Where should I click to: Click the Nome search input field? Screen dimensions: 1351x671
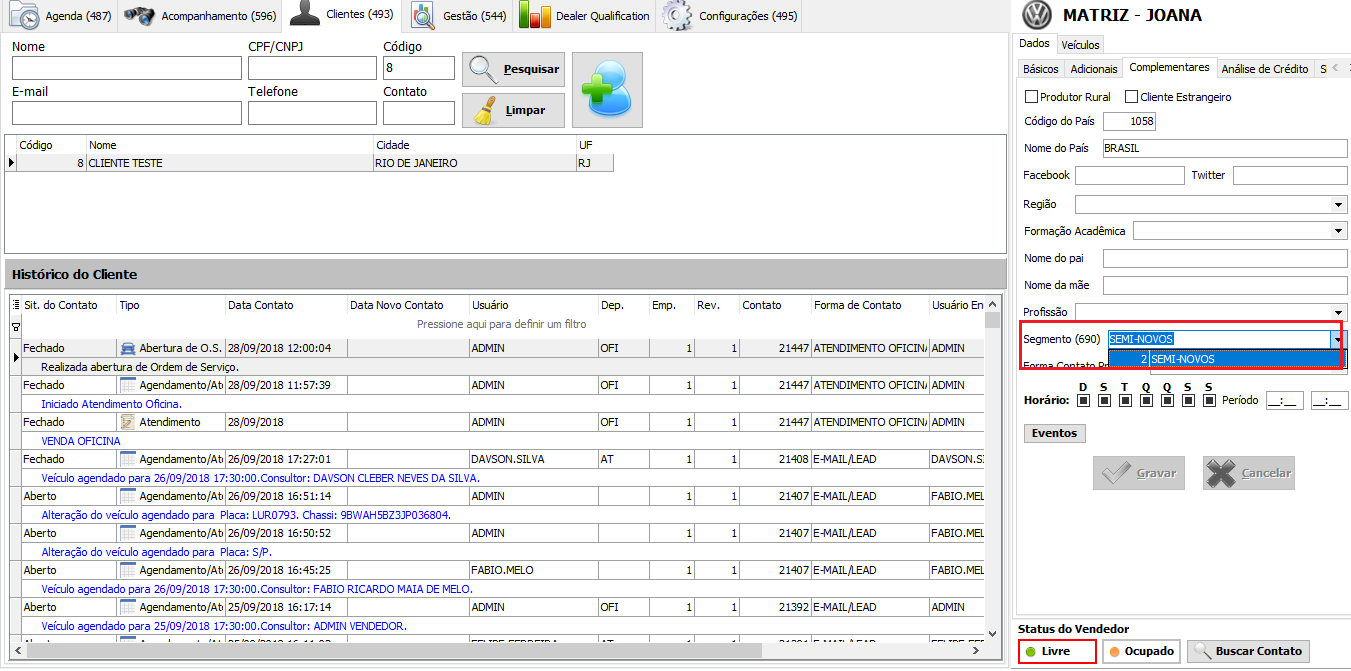click(x=127, y=68)
